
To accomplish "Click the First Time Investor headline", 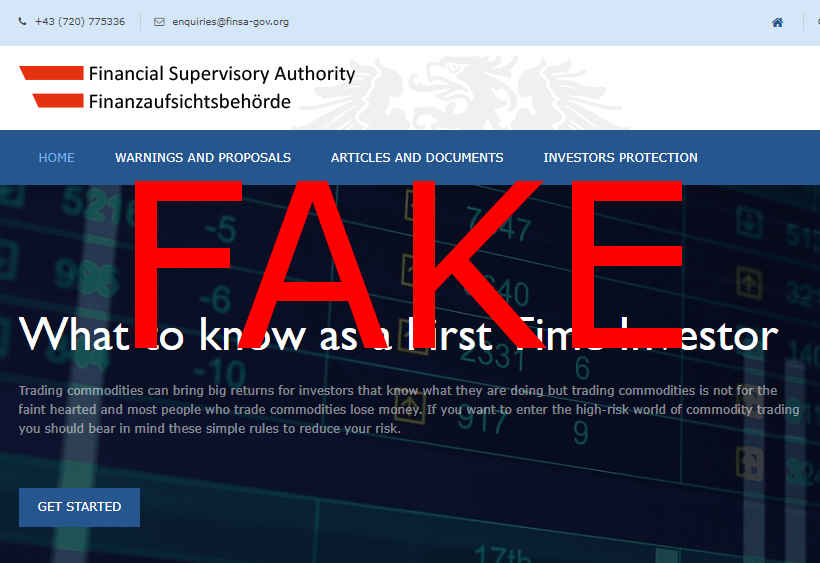I will (x=398, y=335).
